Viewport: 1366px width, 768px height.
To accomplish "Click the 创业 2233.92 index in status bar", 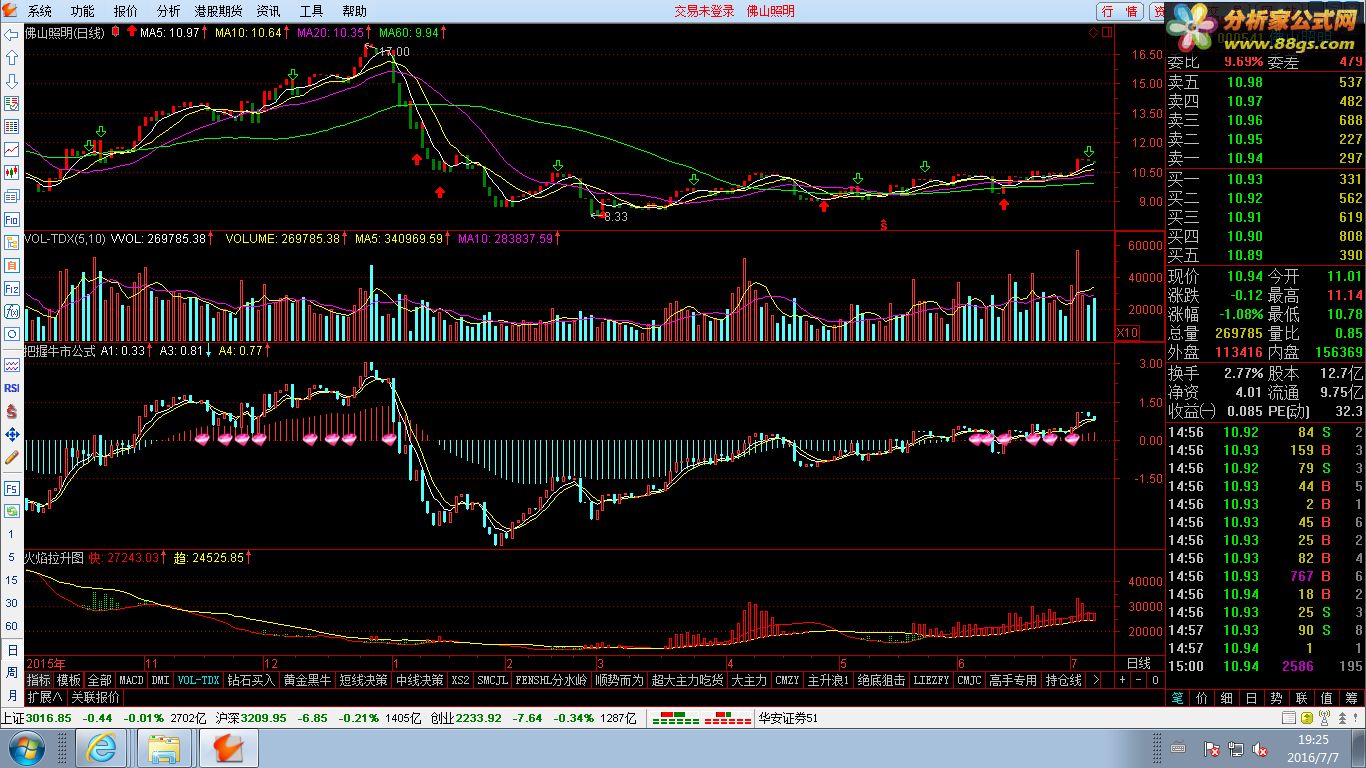I will [x=466, y=718].
